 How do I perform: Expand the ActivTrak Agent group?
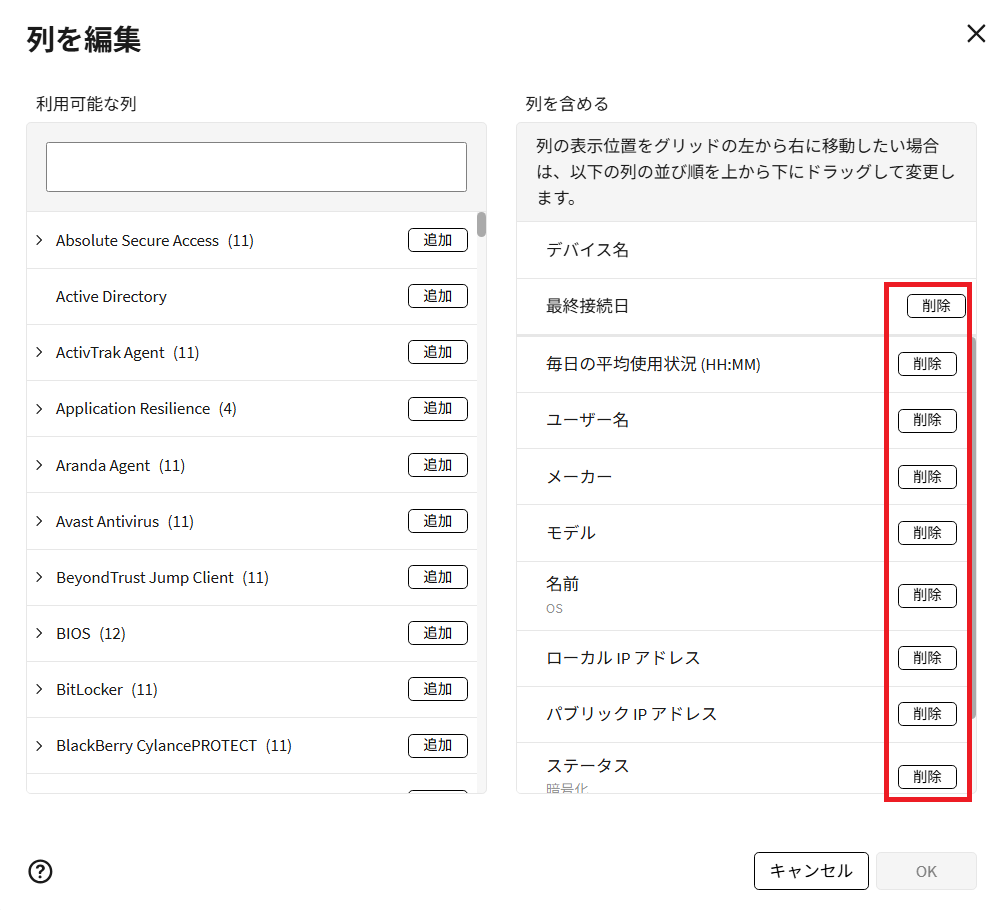(x=40, y=353)
